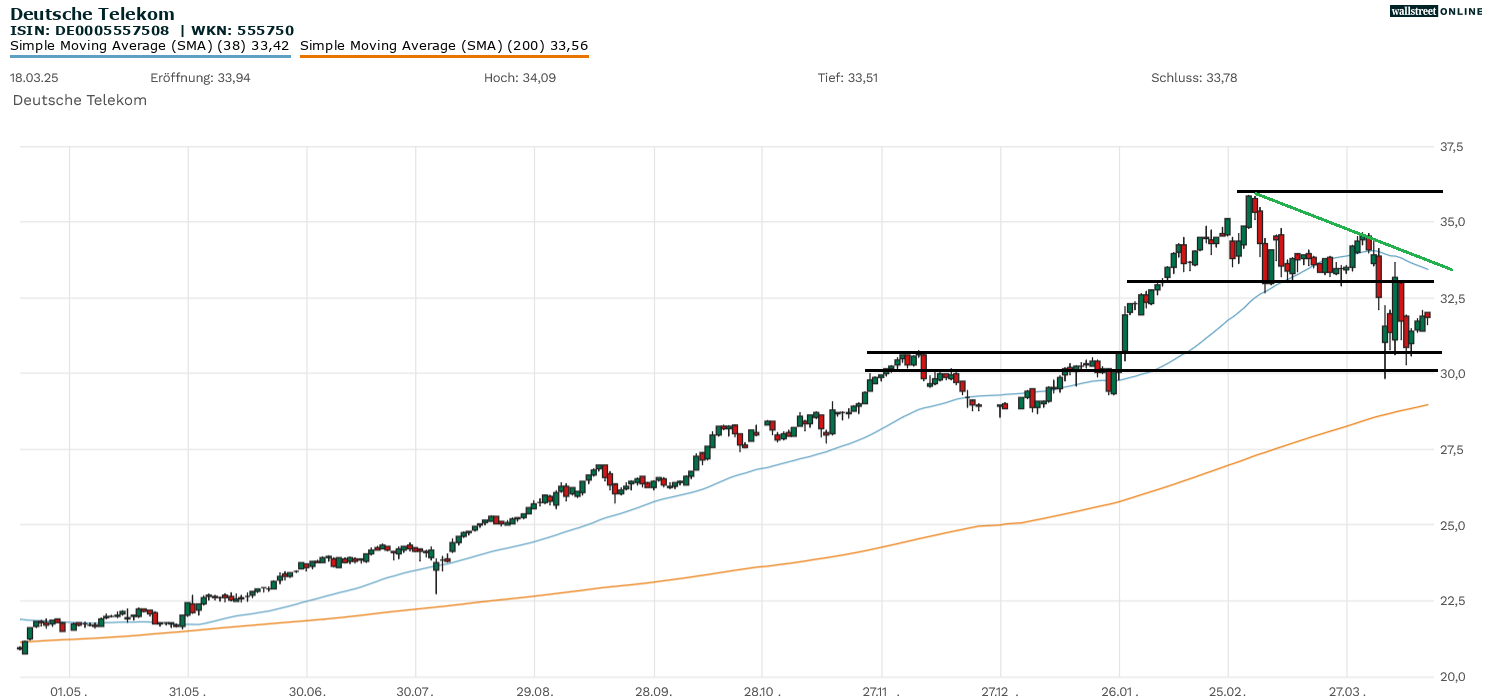This screenshot has width=1490, height=698.
Task: Click the lowest black support line at 30
Action: pyautogui.click(x=1153, y=371)
